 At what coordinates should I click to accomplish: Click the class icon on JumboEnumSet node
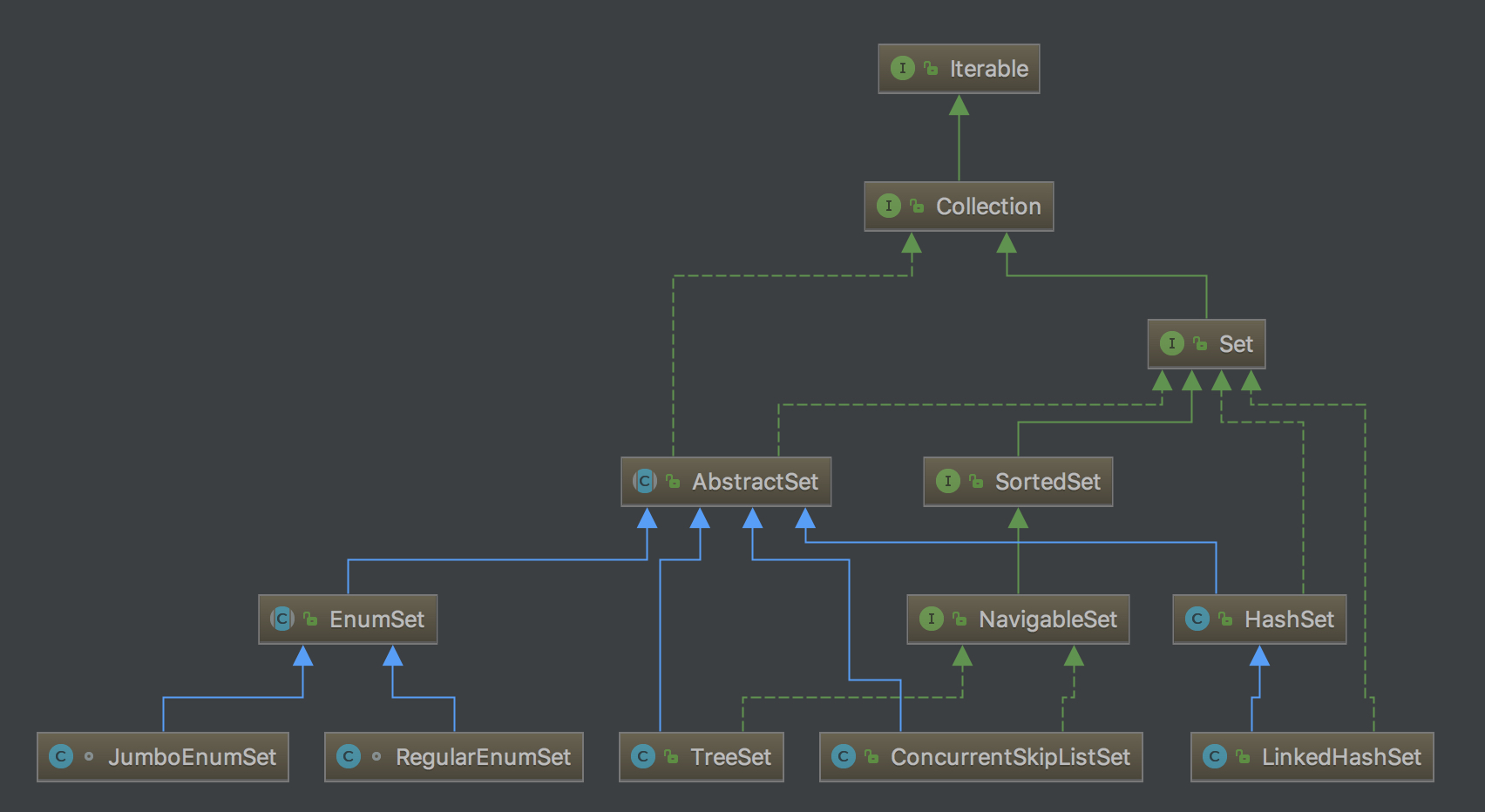(x=61, y=756)
